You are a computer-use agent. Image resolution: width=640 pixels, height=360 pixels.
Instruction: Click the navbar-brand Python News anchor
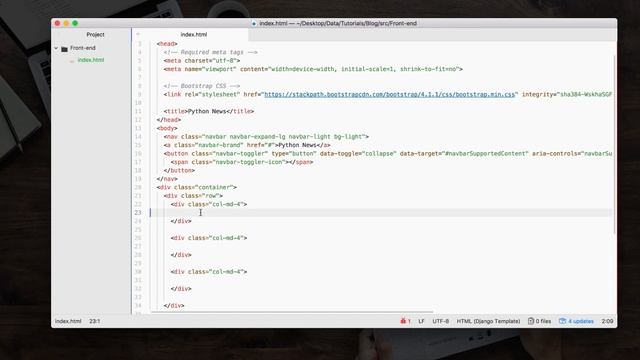[247, 145]
